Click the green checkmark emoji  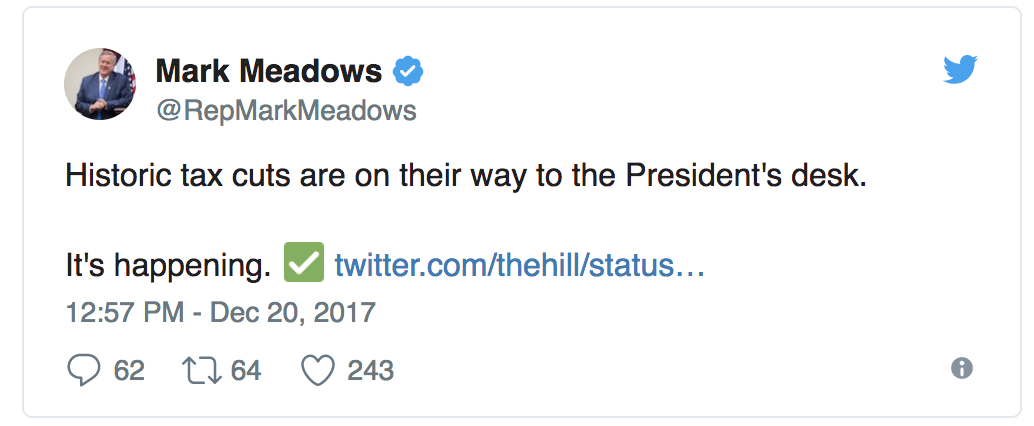(x=303, y=264)
